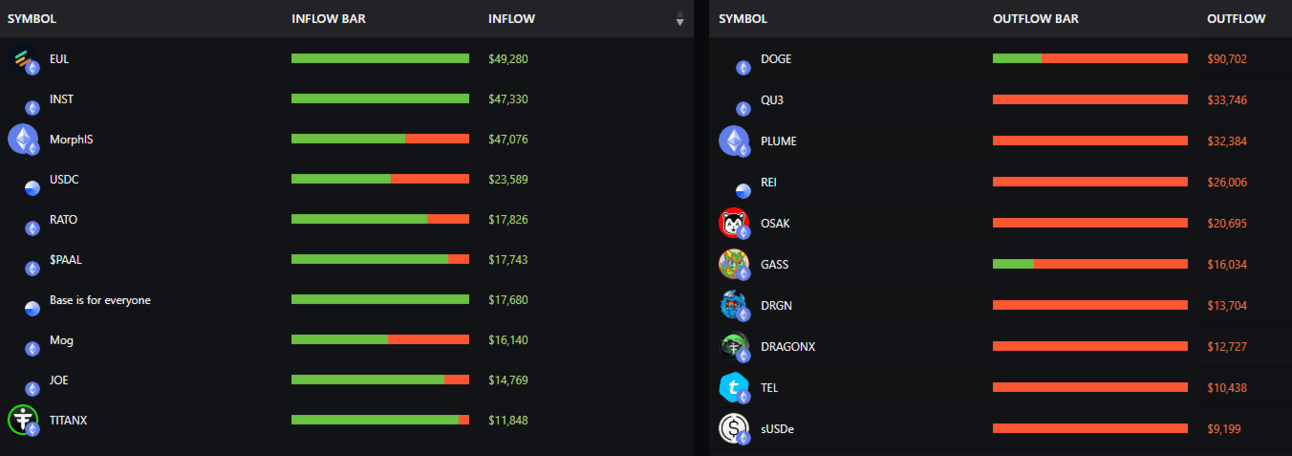Viewport: 1292px width, 456px height.
Task: Click the TITANX token icon
Action: tap(23, 420)
